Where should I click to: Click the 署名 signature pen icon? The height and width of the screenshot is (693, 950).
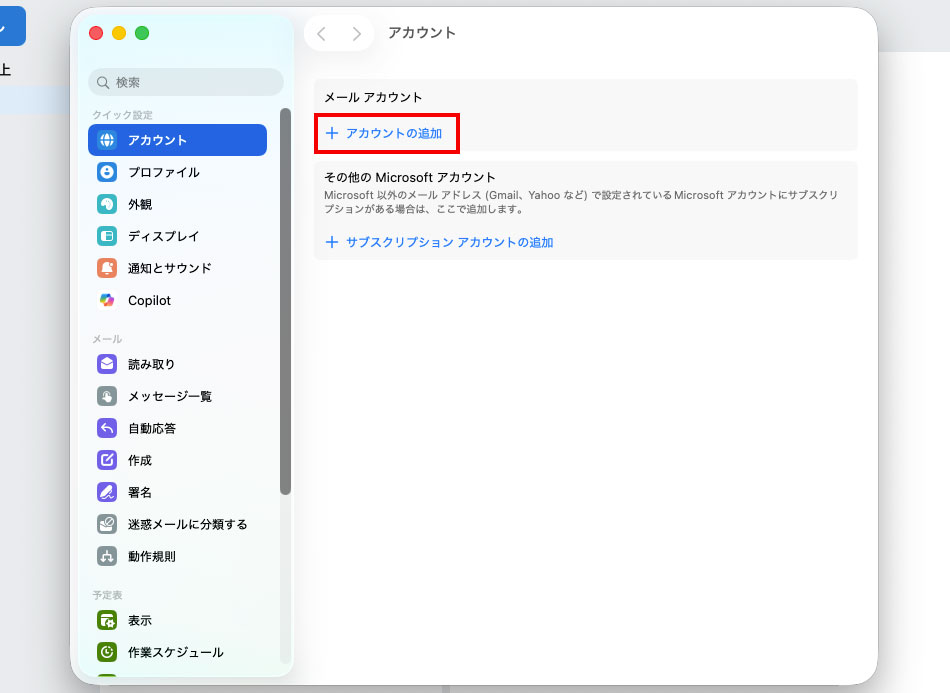[107, 492]
